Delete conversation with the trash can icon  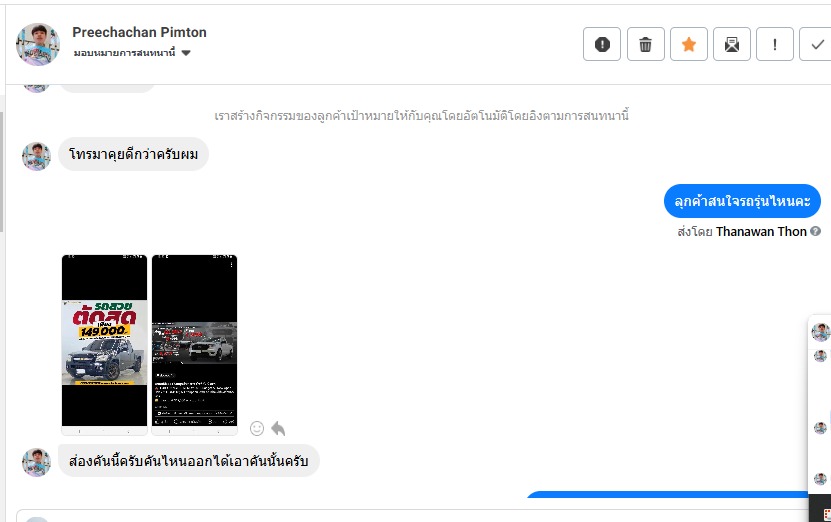(646, 44)
